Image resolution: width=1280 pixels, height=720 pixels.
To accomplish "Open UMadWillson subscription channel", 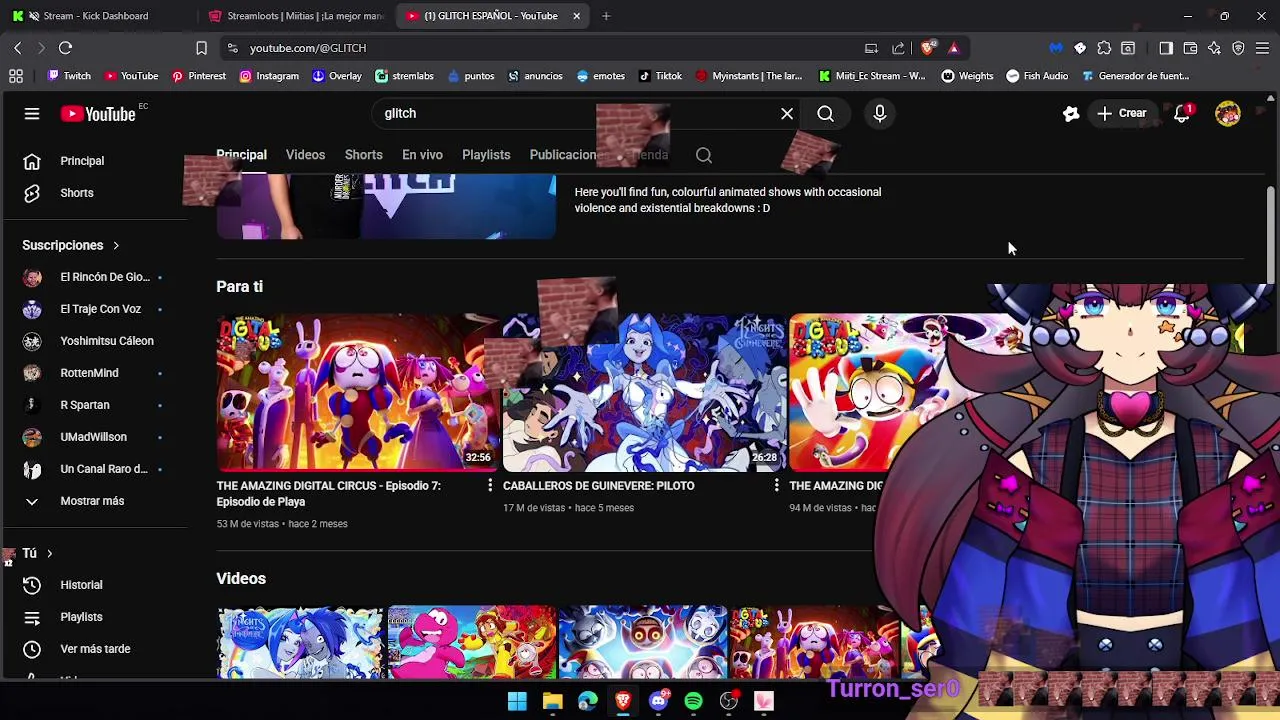I will [x=92, y=437].
